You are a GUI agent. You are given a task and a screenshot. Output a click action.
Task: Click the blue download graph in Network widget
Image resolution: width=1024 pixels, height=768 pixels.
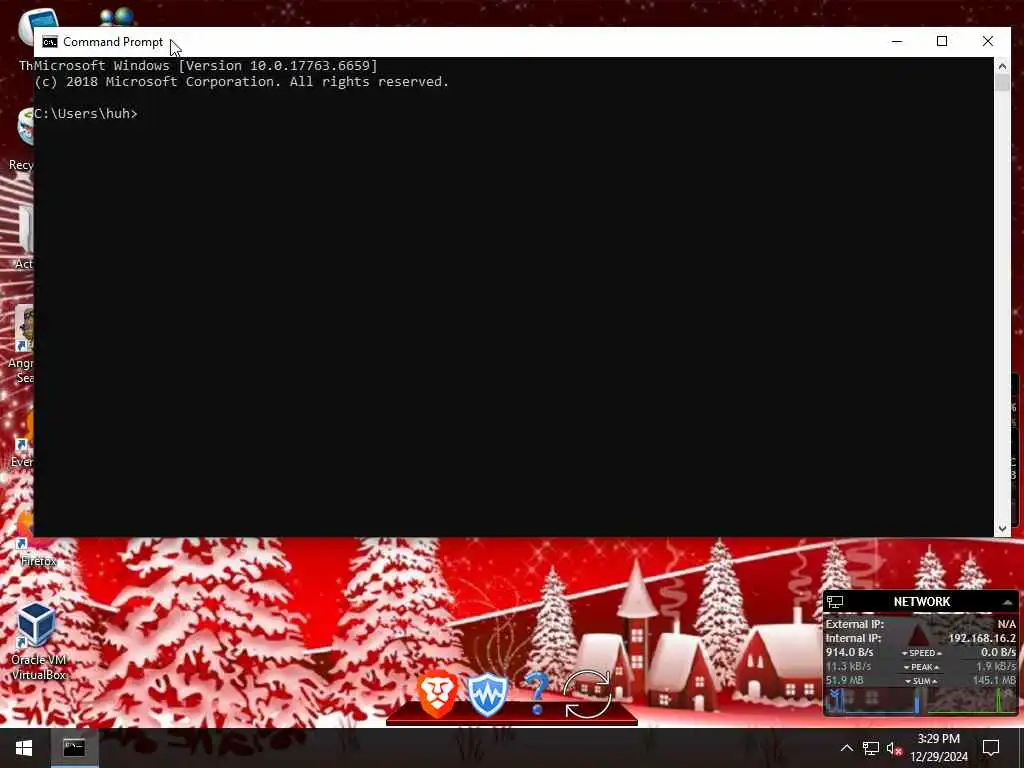(x=872, y=701)
